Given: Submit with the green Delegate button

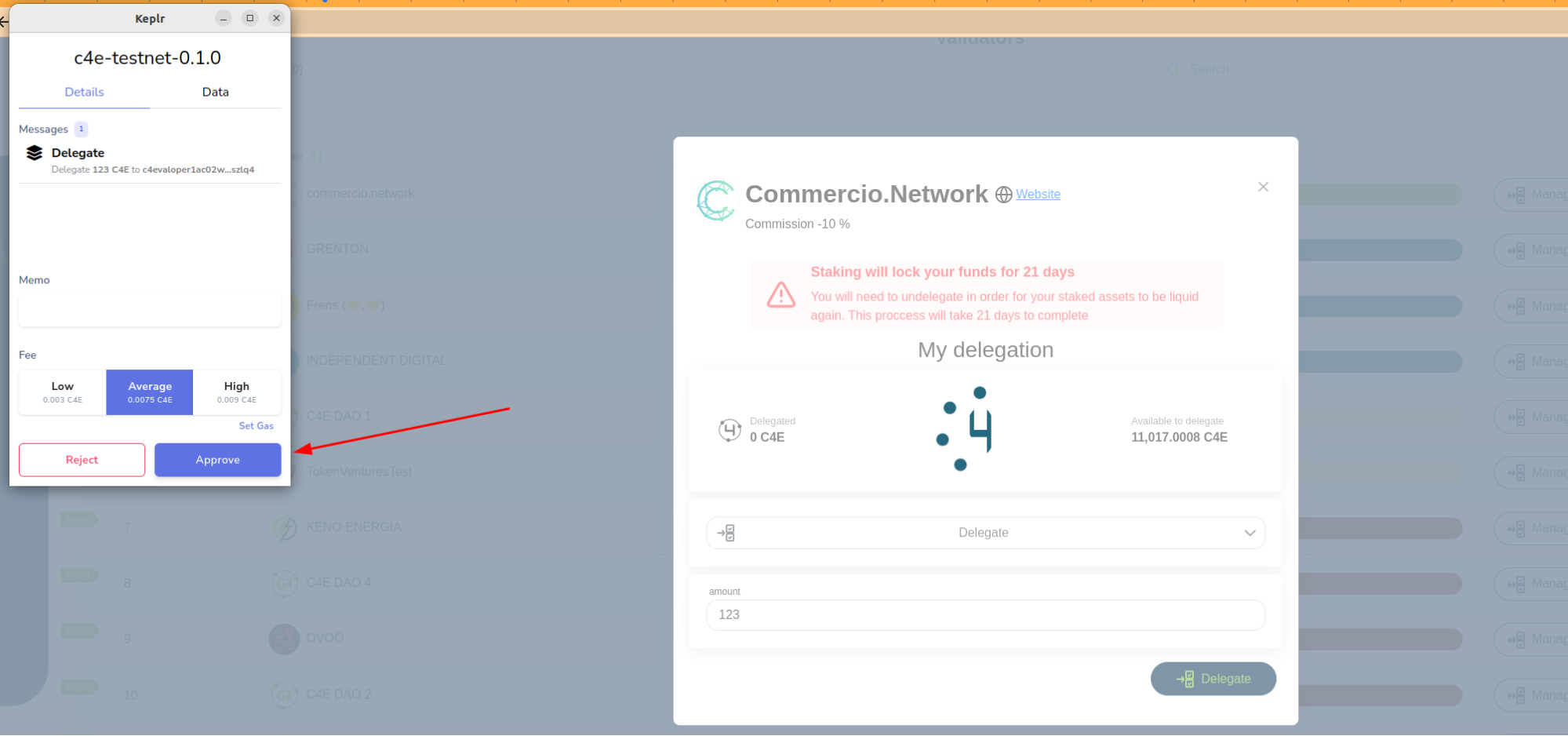Looking at the screenshot, I should (1213, 679).
